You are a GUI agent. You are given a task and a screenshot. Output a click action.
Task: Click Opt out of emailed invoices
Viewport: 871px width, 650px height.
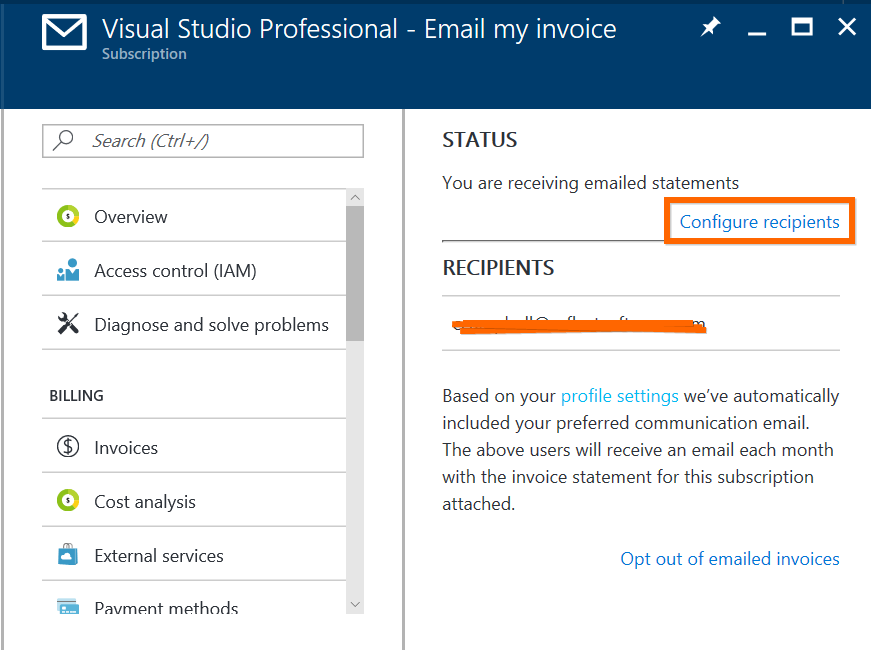(x=729, y=559)
